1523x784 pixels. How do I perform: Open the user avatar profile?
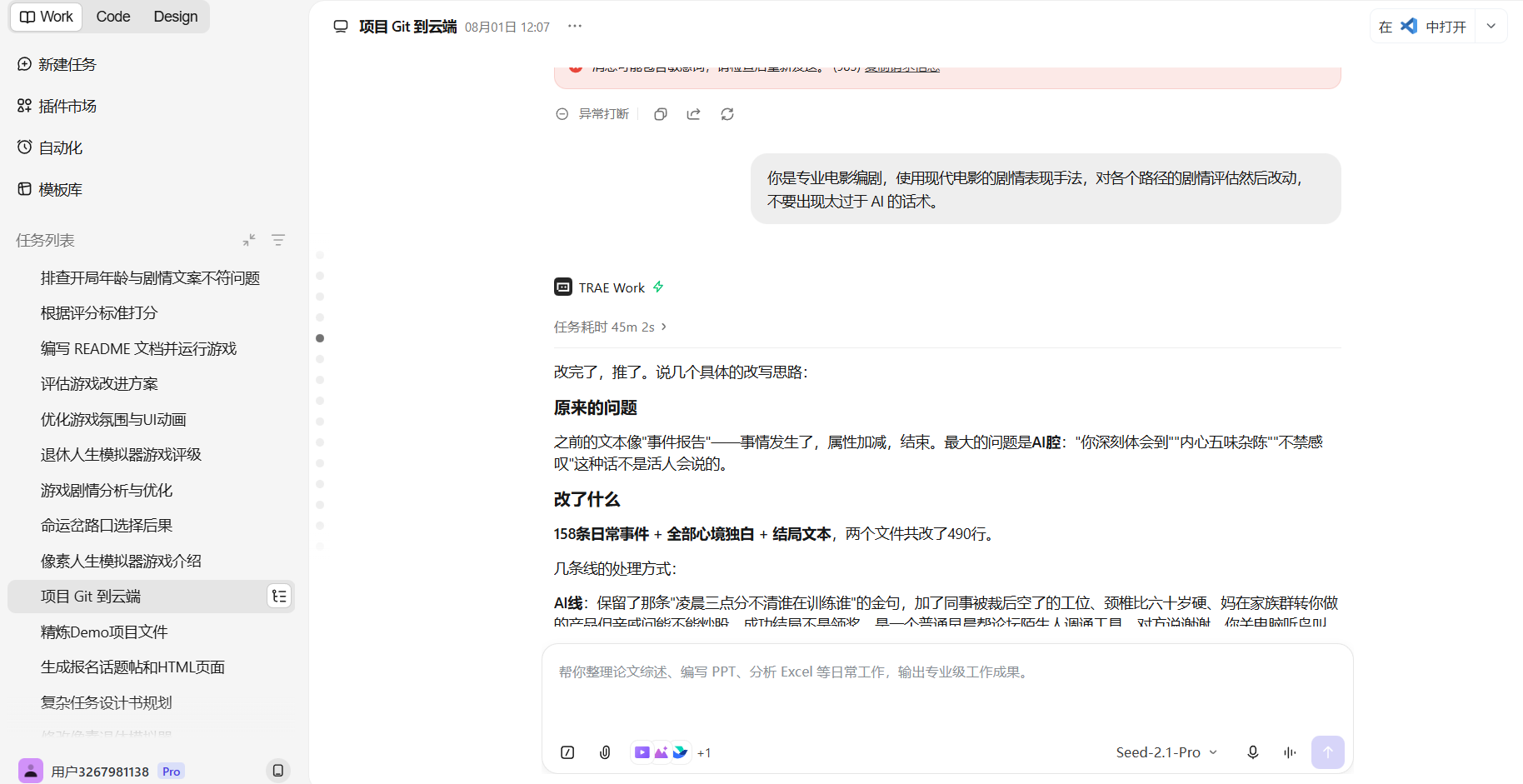[x=31, y=771]
